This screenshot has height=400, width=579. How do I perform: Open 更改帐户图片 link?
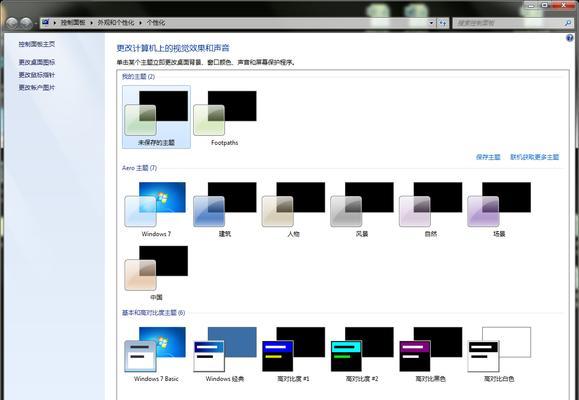(x=37, y=87)
